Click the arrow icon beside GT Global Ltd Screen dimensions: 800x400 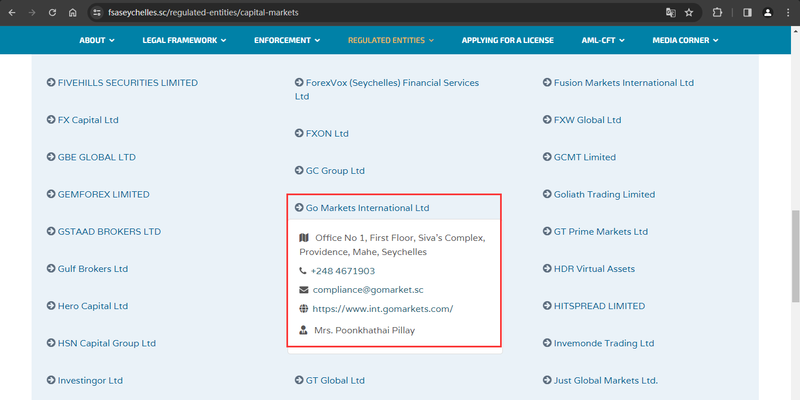point(299,381)
